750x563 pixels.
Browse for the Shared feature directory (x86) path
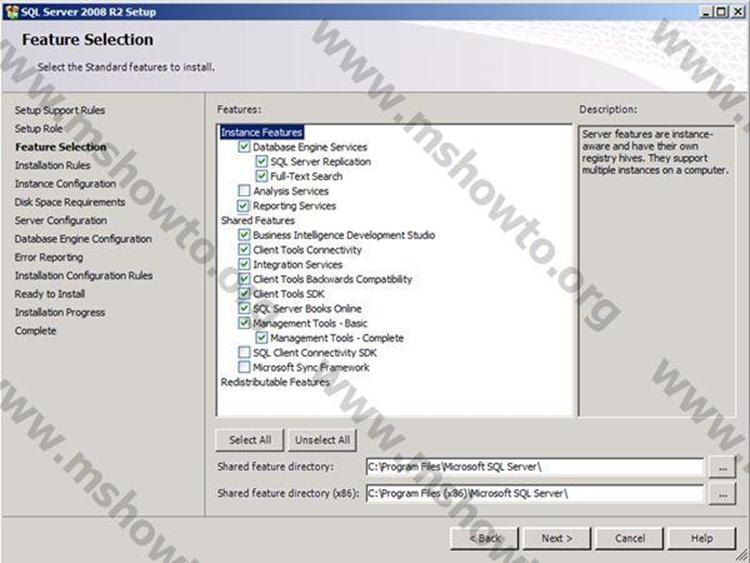coord(722,494)
